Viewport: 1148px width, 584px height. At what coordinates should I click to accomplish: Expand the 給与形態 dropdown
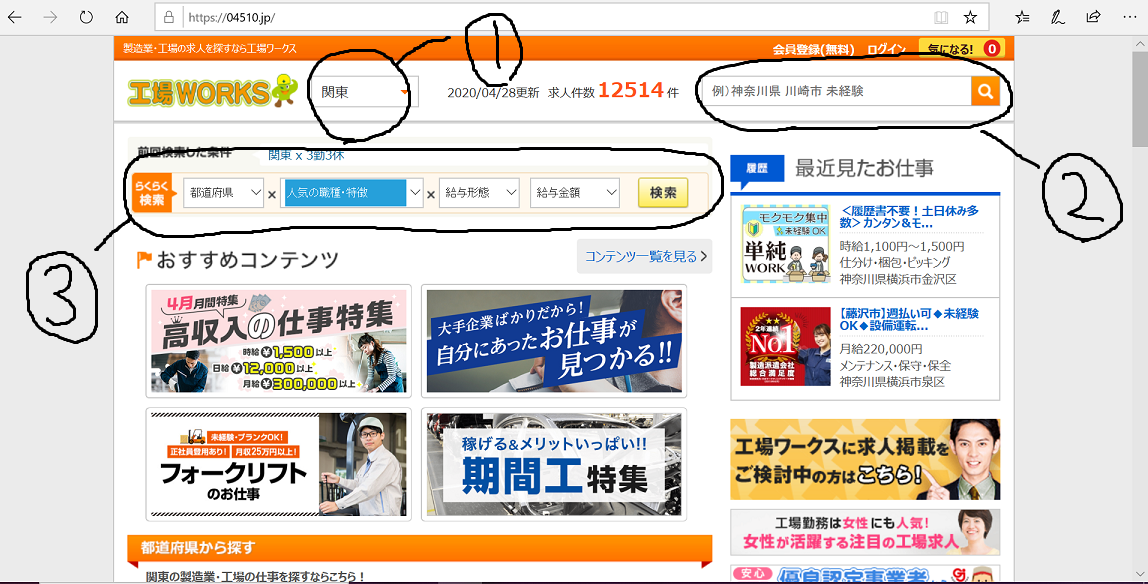(x=479, y=193)
